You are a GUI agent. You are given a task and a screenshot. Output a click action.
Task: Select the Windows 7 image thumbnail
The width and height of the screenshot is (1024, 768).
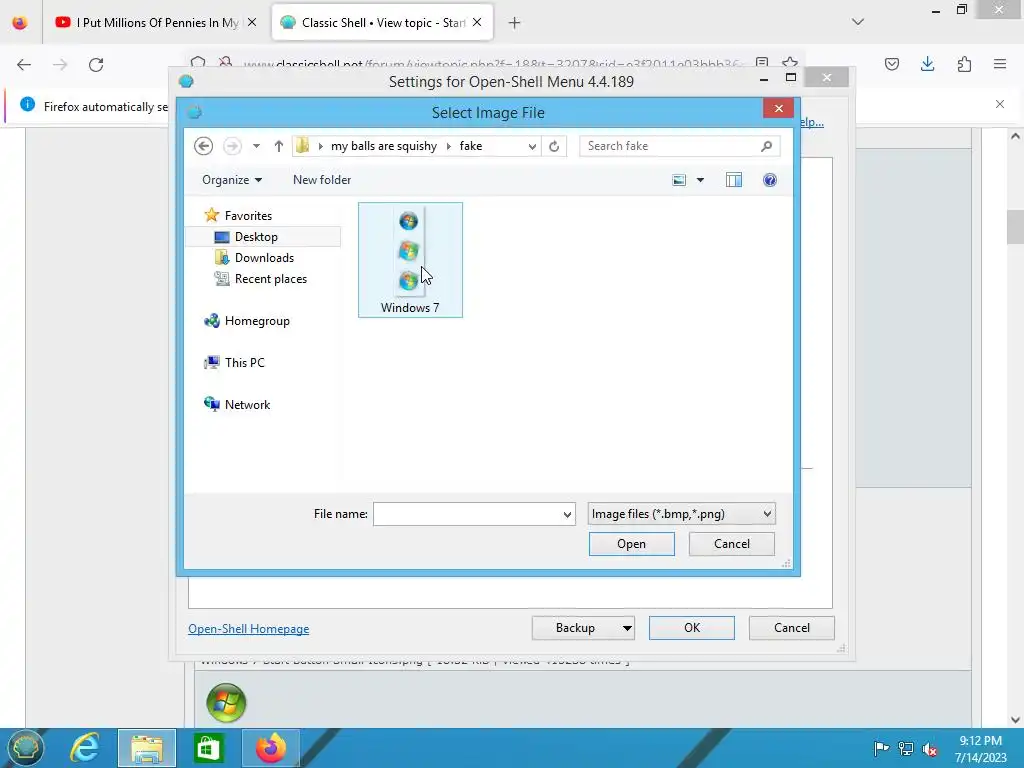click(410, 260)
